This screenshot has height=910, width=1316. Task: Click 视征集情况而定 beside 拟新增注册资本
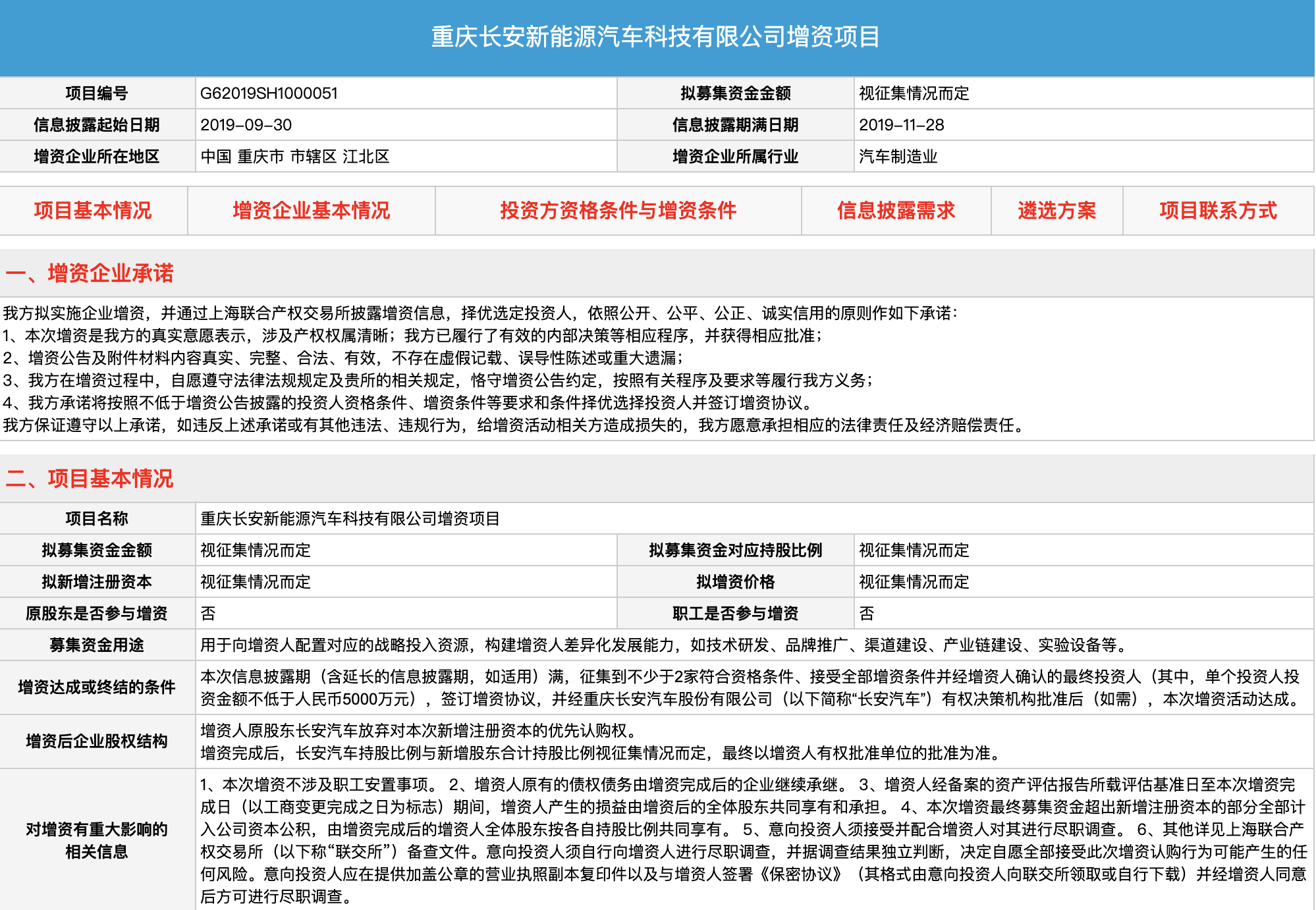pyautogui.click(x=256, y=582)
